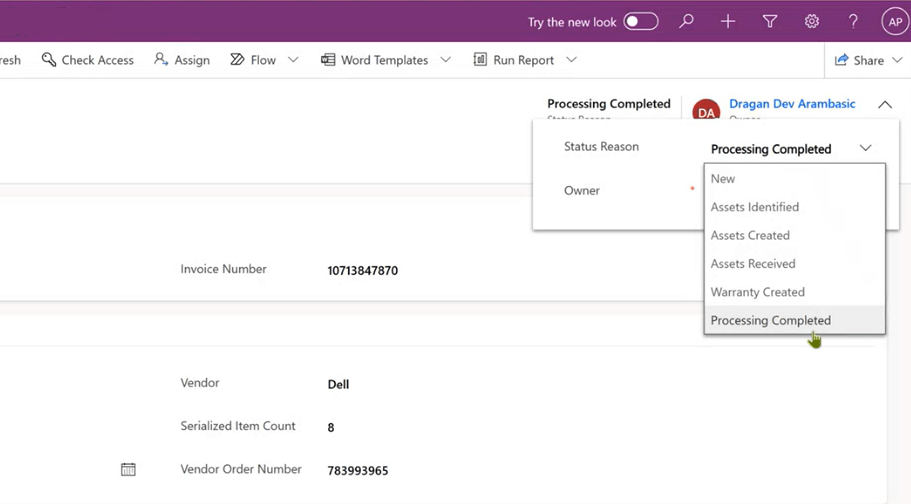Choose Warranty Created status option

coord(757,292)
